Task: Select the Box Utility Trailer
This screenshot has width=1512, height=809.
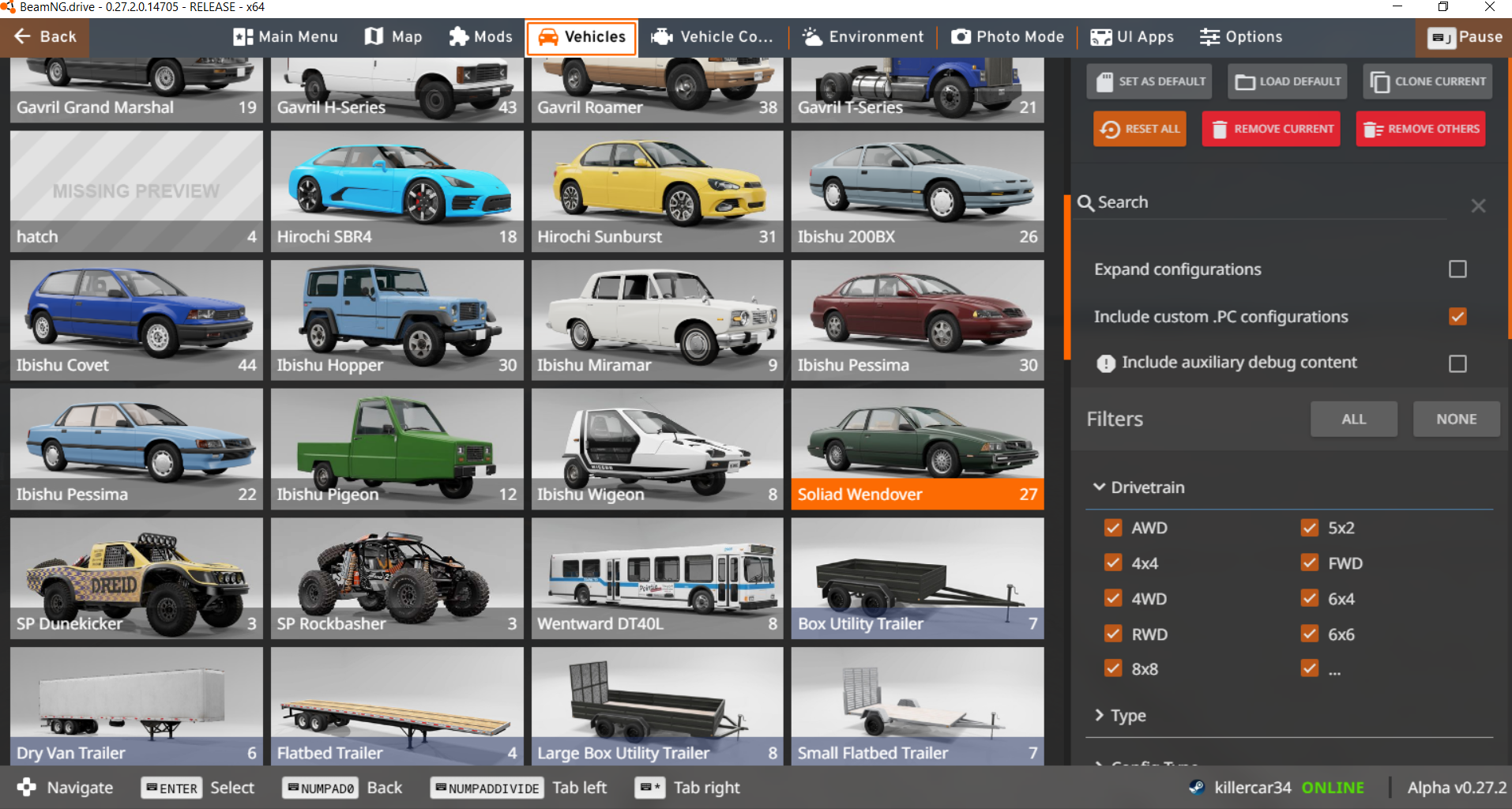Action: (x=917, y=578)
